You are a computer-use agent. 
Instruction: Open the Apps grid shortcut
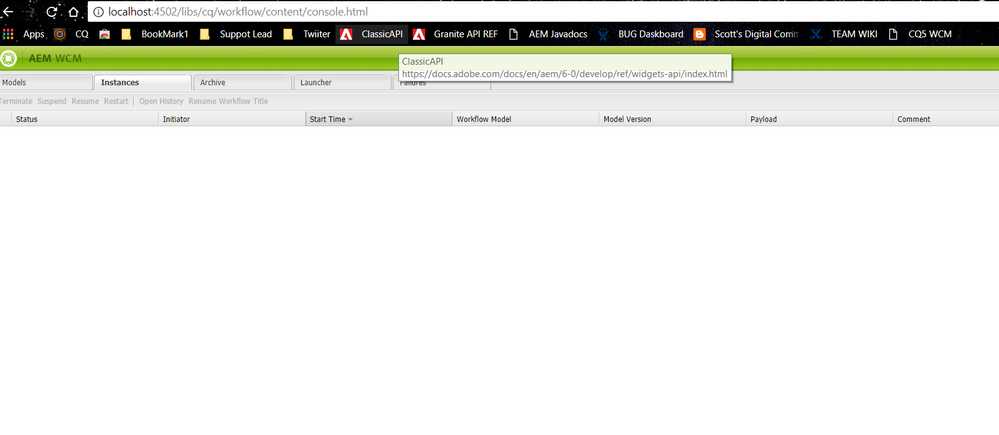click(x=25, y=34)
